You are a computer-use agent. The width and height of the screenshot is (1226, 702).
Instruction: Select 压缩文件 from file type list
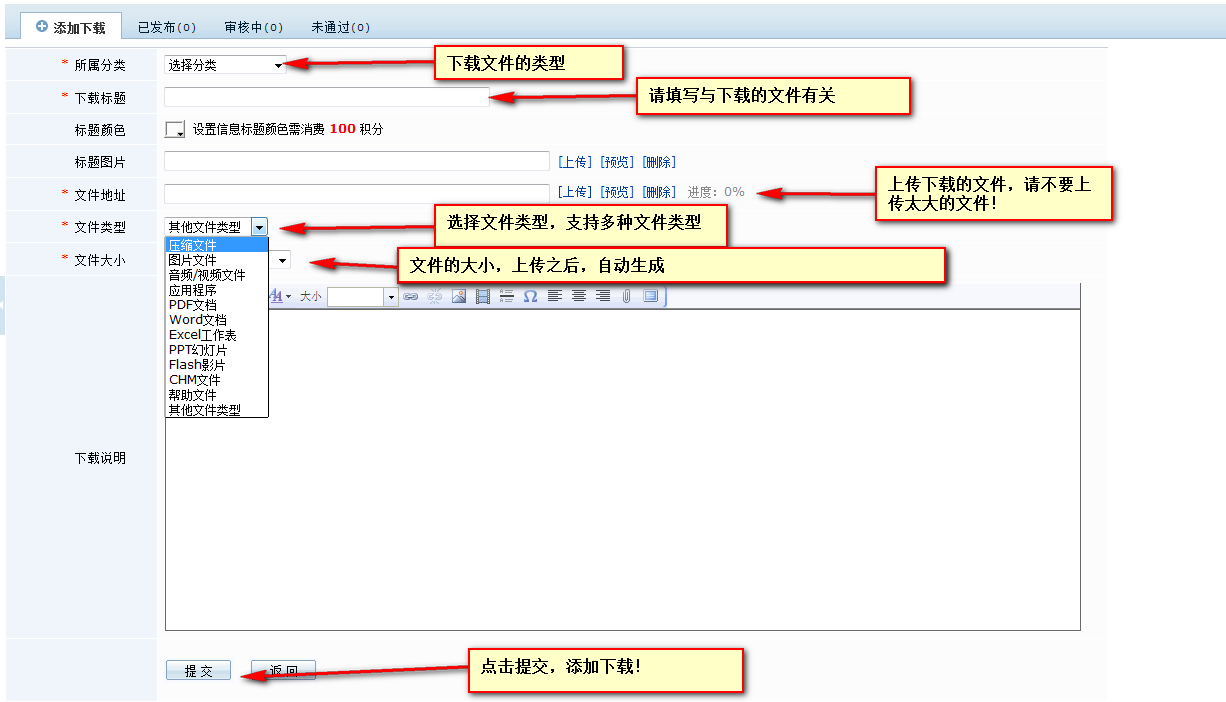point(193,245)
